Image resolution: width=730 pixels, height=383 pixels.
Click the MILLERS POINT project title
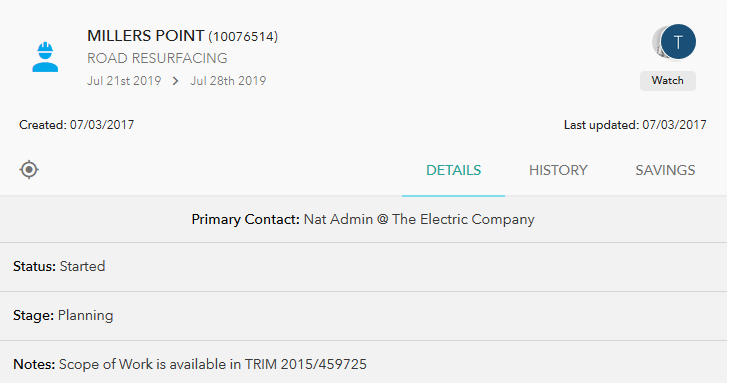tap(146, 36)
